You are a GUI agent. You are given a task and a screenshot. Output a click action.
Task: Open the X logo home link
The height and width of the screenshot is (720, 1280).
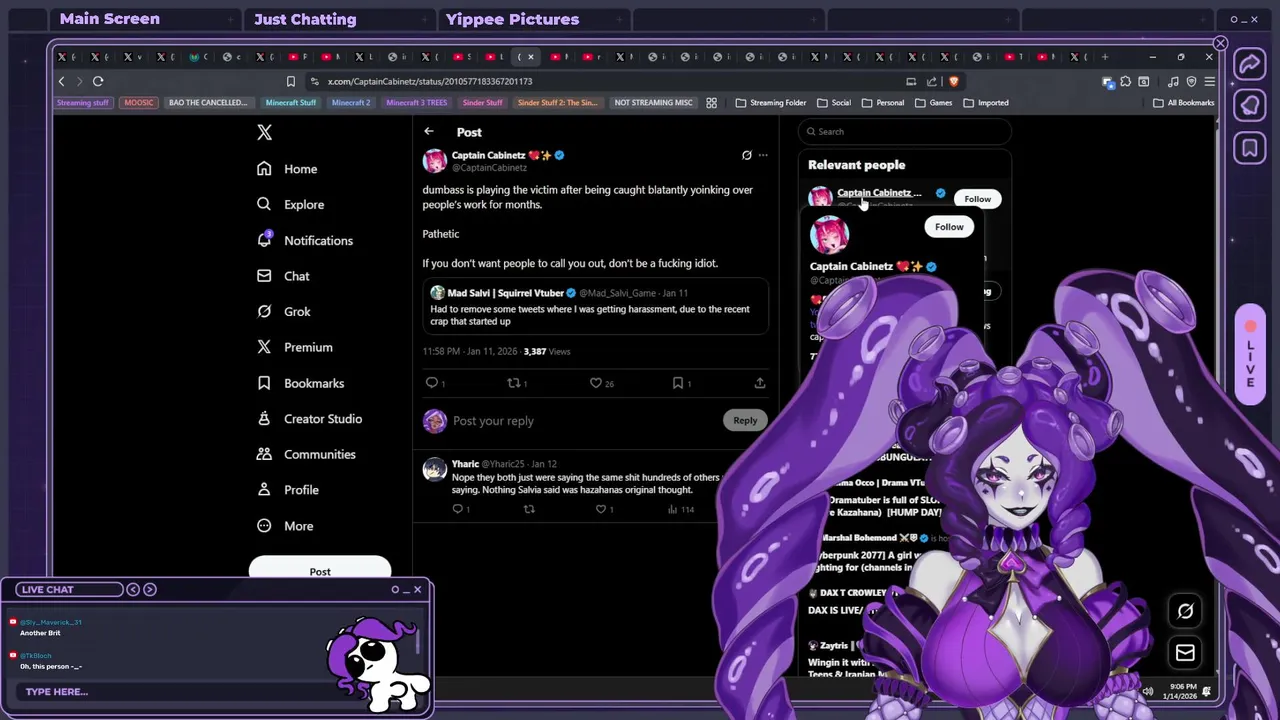(x=264, y=132)
